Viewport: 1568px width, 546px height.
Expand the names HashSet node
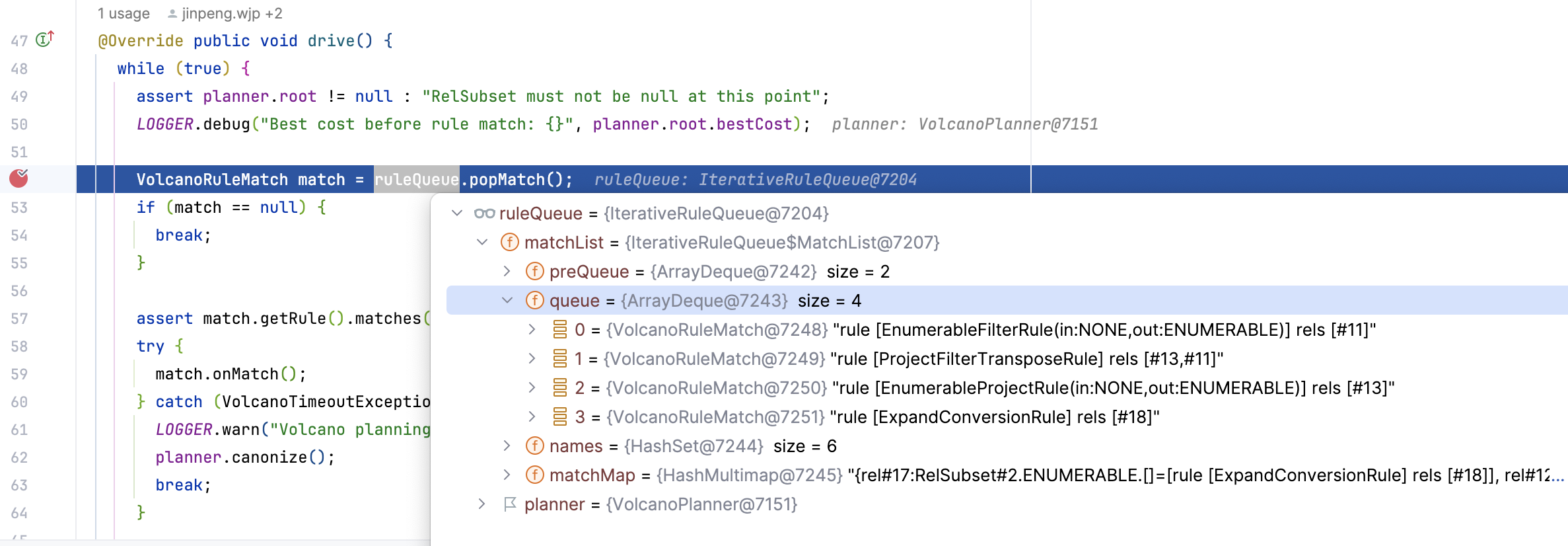[x=507, y=446]
